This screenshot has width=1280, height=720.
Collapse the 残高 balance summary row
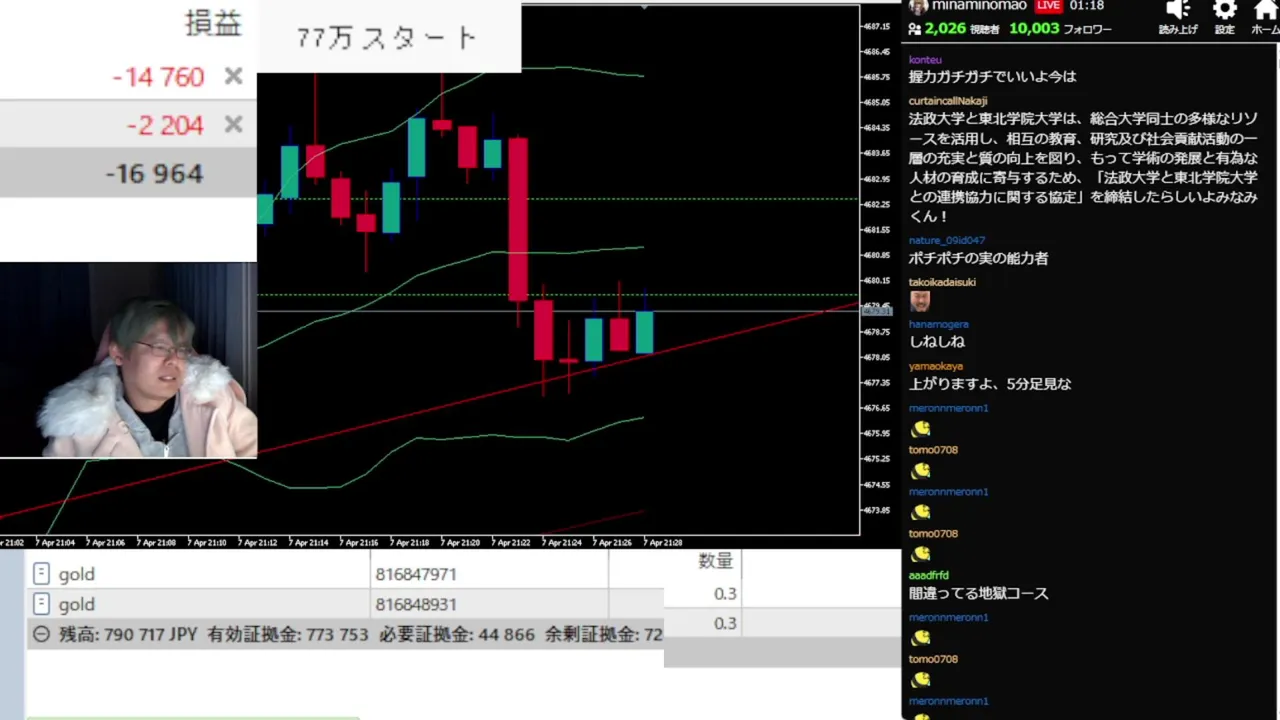41,634
